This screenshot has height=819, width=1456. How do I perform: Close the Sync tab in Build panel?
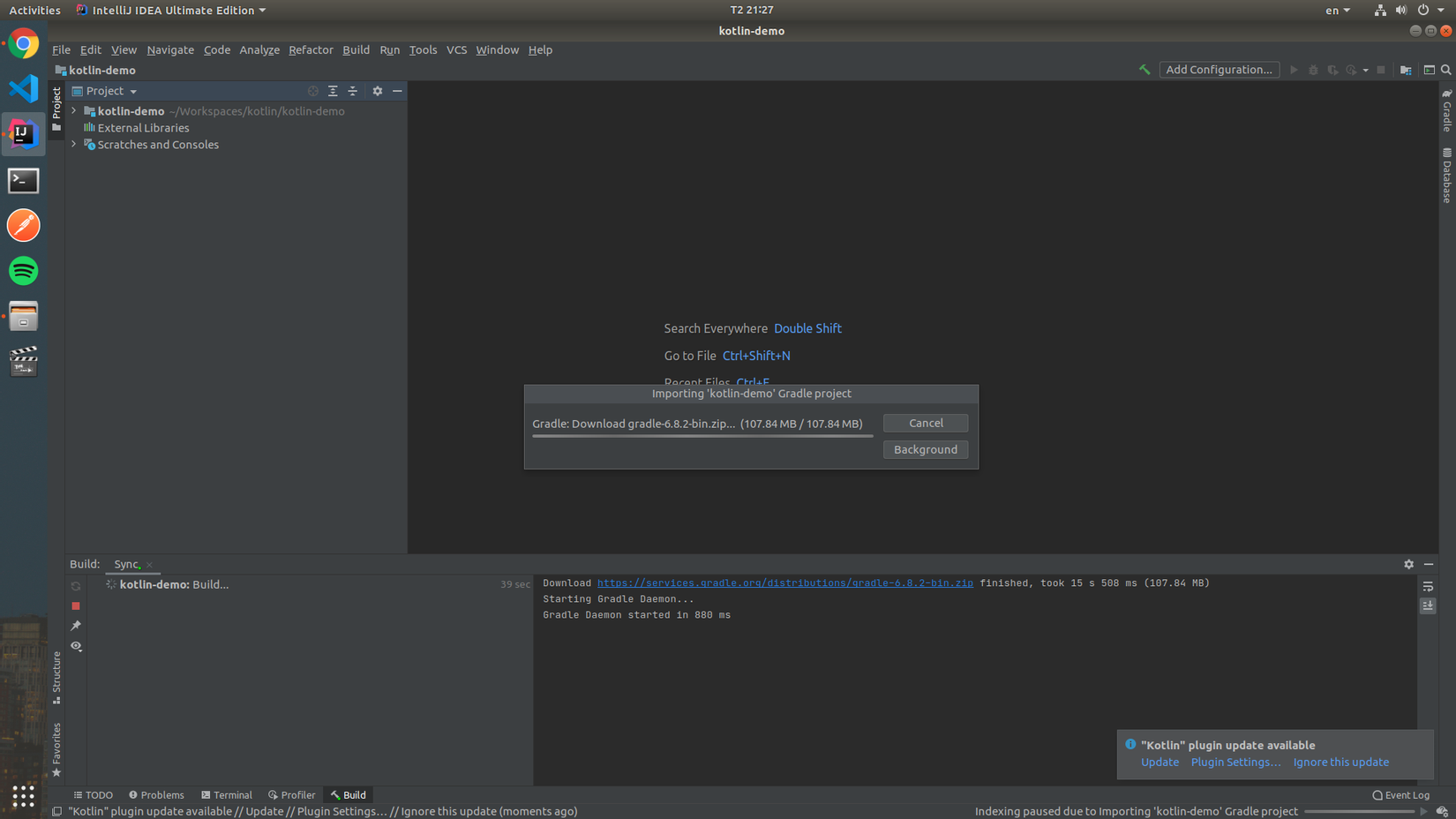point(150,565)
